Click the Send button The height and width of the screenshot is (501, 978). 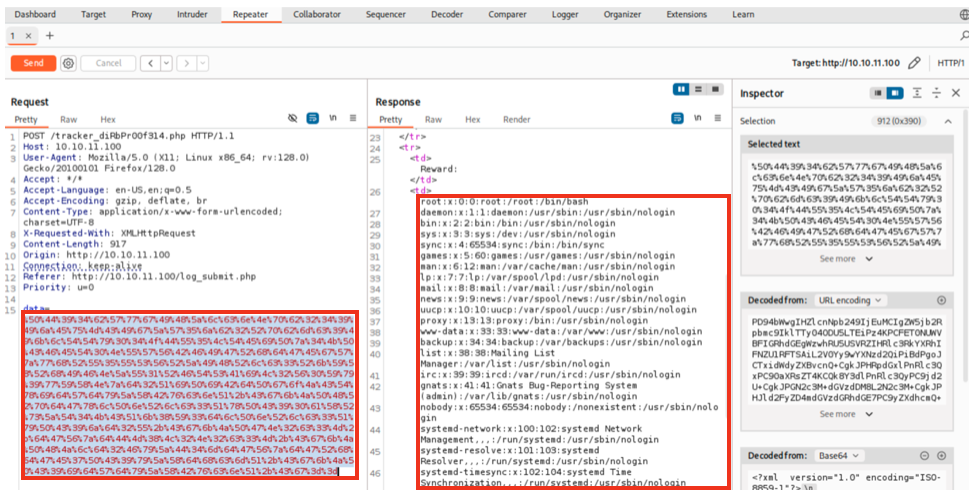(34, 63)
